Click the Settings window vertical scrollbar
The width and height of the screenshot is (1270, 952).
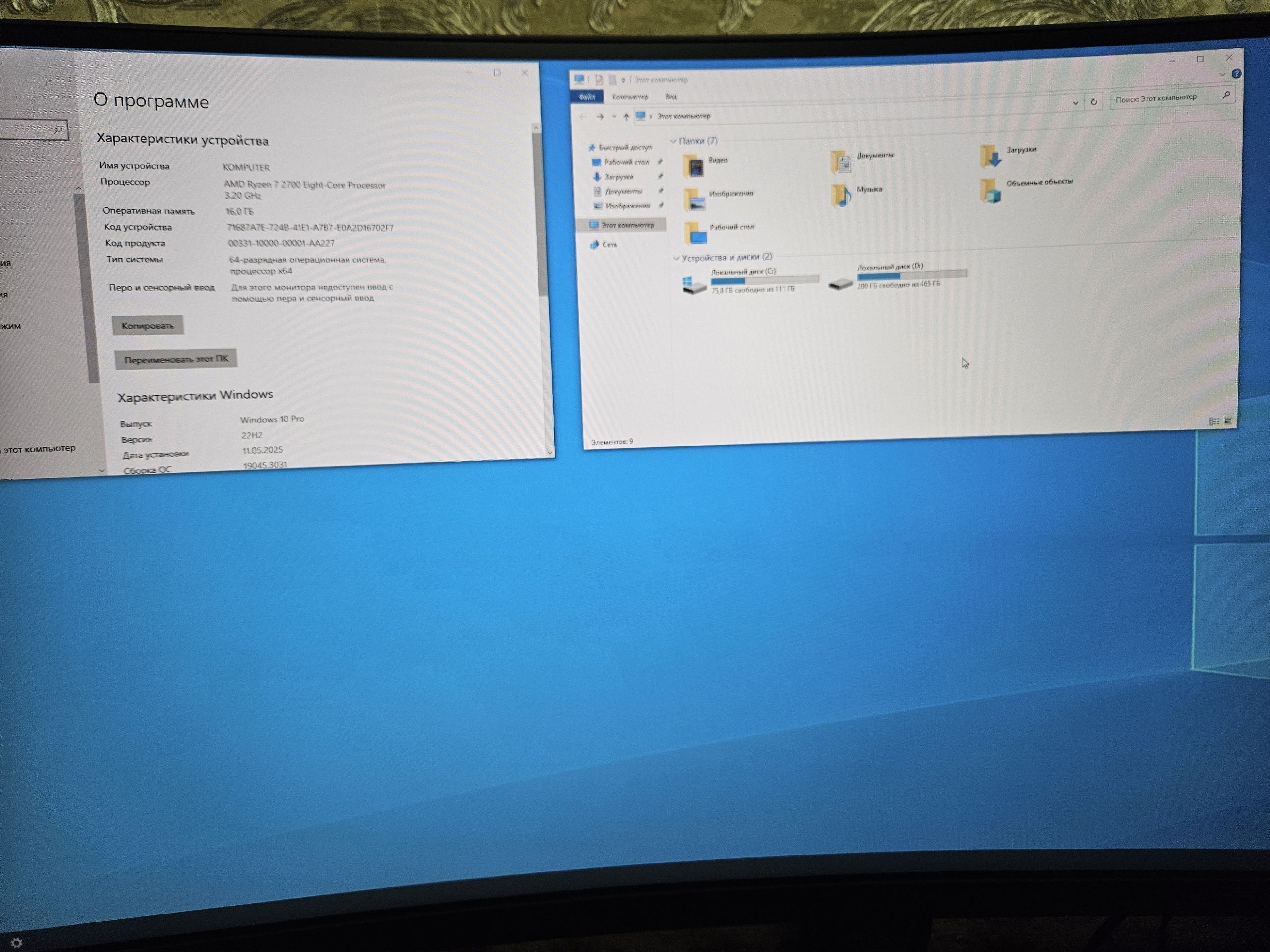(x=539, y=214)
